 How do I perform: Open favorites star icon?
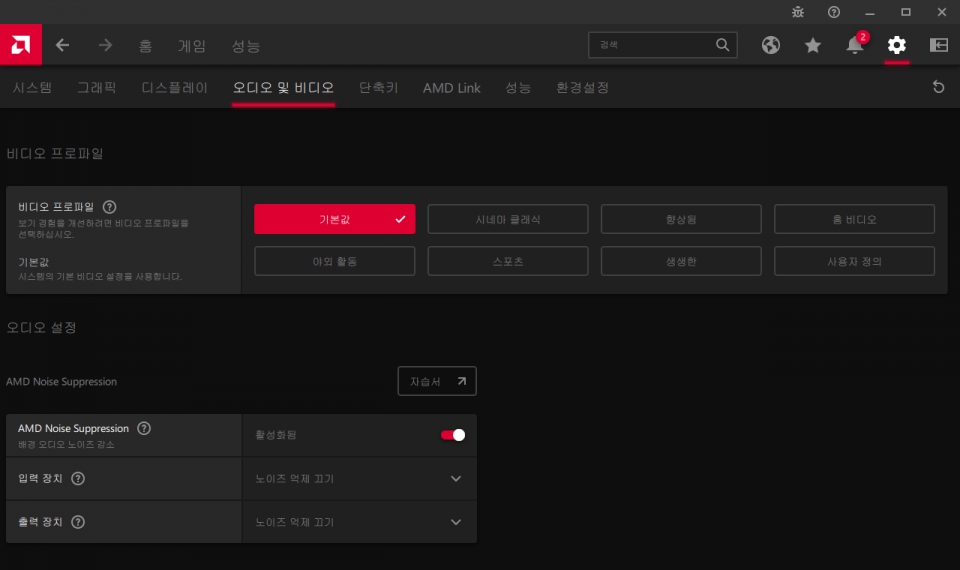pos(812,45)
